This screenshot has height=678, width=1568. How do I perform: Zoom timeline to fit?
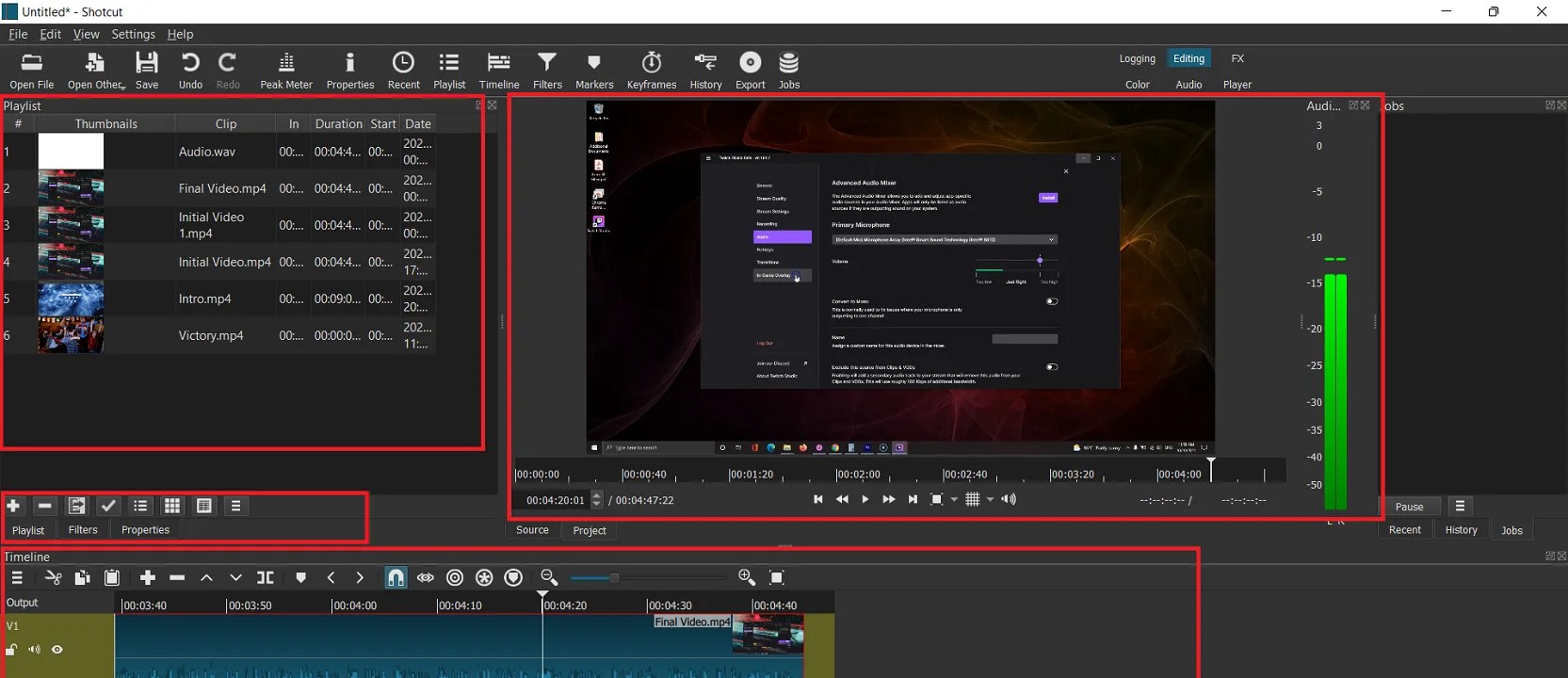[x=777, y=577]
